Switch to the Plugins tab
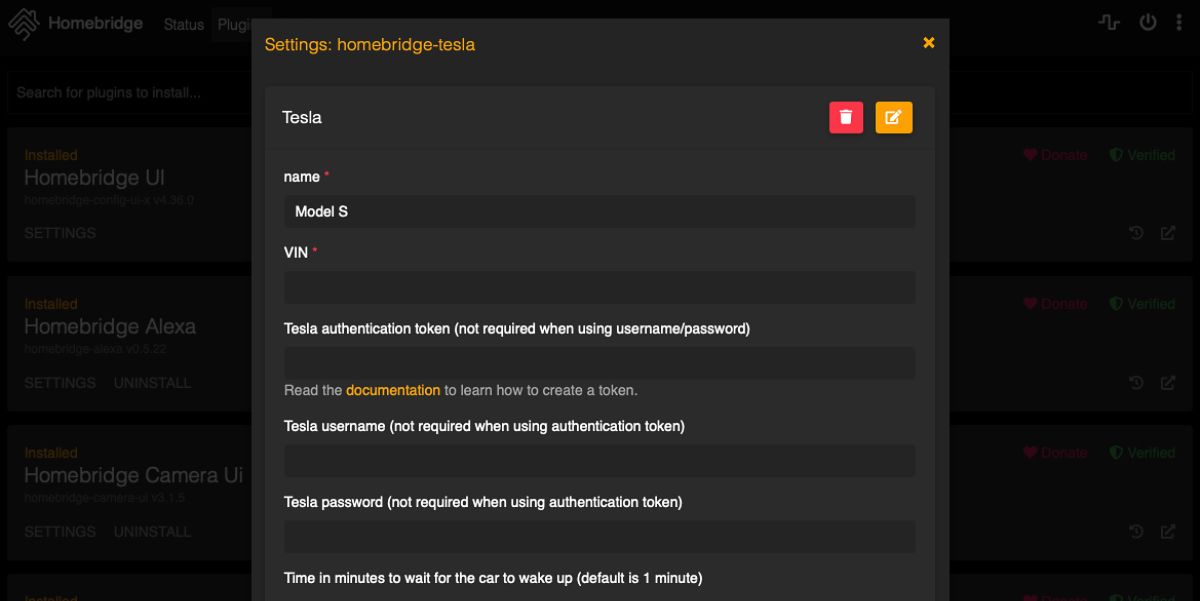Image resolution: width=1200 pixels, height=601 pixels. (x=239, y=25)
